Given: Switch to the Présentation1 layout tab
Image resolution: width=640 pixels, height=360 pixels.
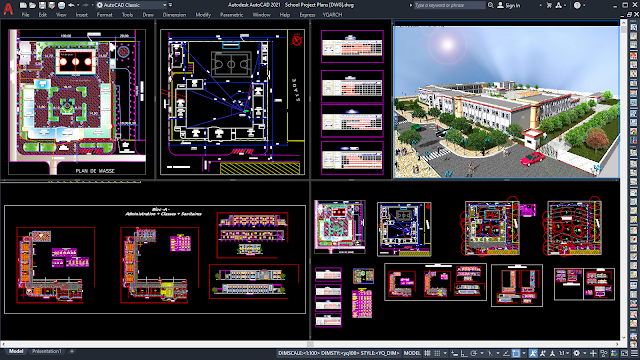Looking at the screenshot, I should [47, 351].
